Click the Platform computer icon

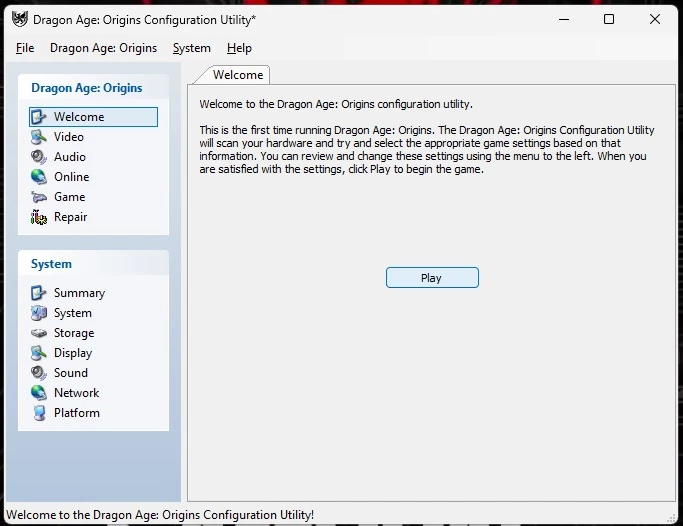tap(39, 413)
